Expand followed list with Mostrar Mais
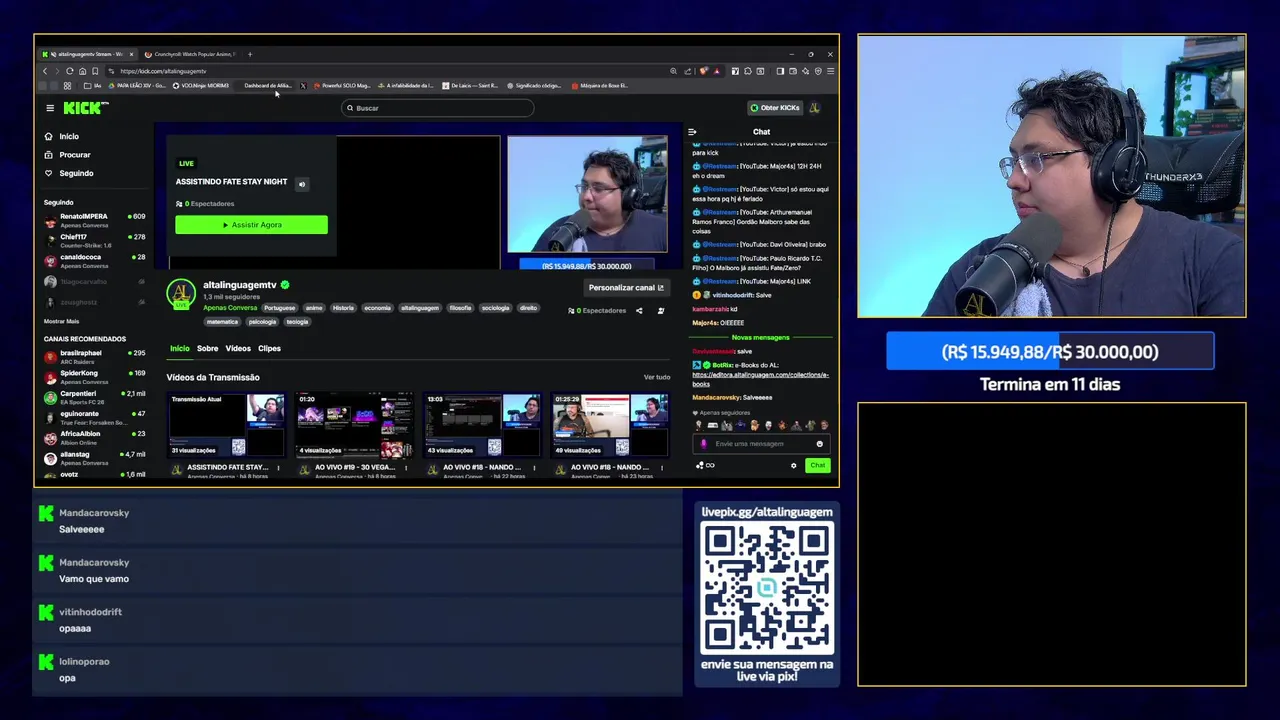 coord(61,321)
